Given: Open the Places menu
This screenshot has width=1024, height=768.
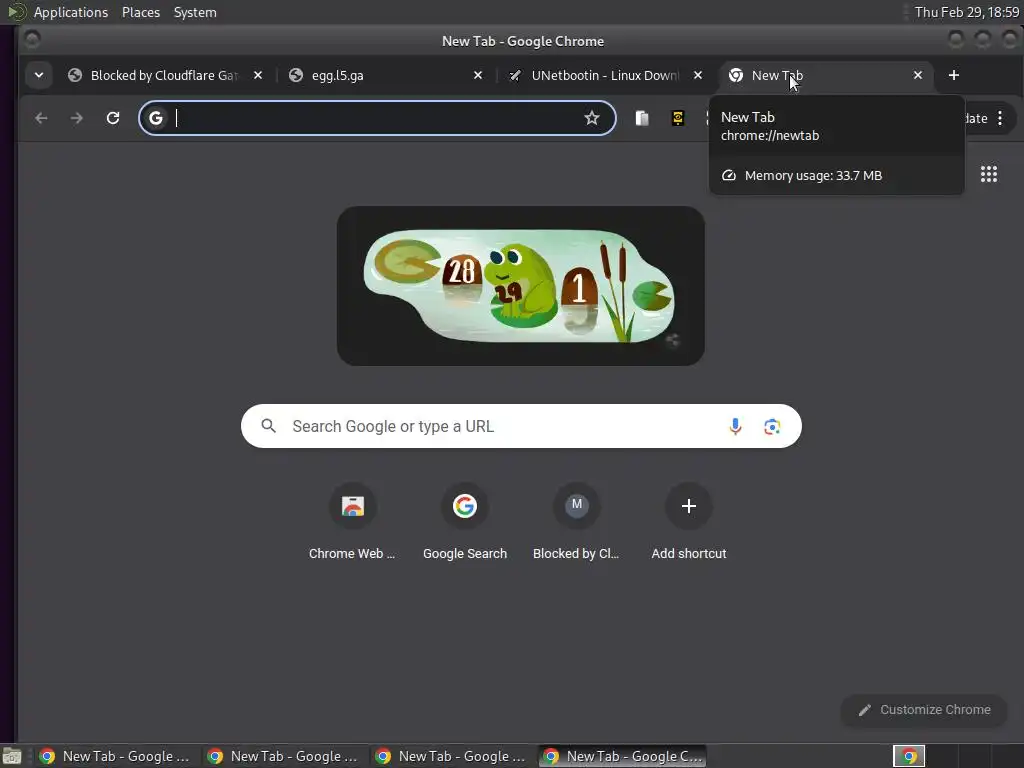Looking at the screenshot, I should [141, 12].
